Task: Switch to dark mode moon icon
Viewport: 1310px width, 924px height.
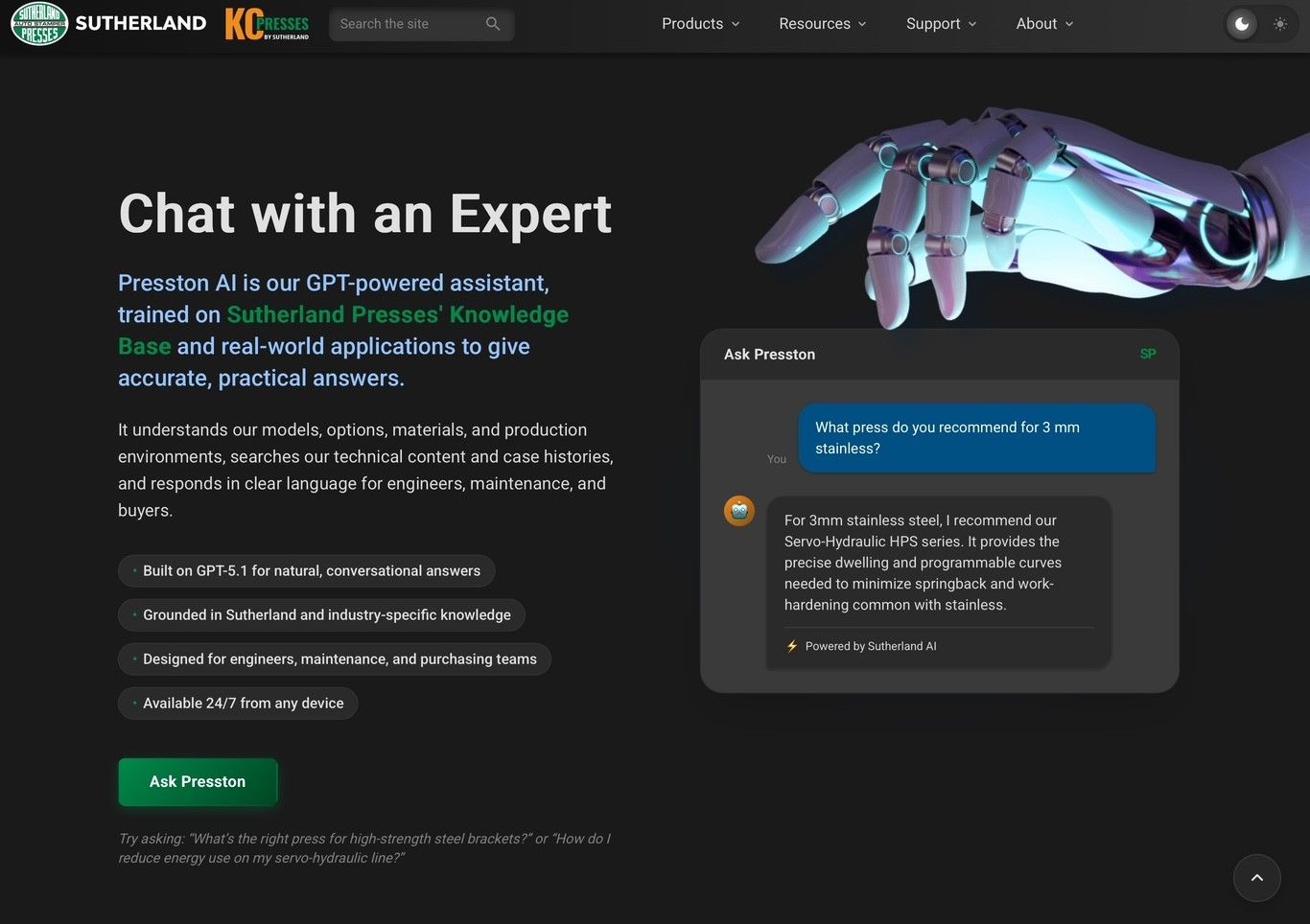Action: tap(1242, 24)
